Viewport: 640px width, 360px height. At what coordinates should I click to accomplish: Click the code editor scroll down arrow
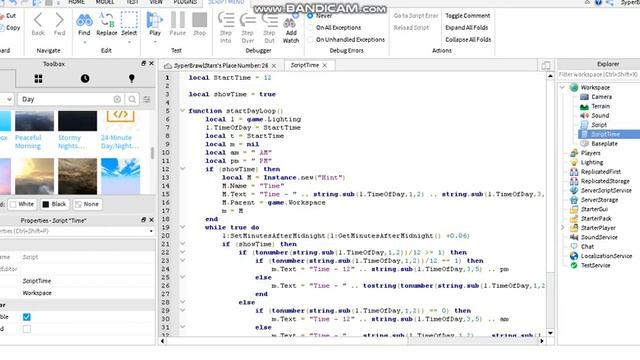pos(550,333)
